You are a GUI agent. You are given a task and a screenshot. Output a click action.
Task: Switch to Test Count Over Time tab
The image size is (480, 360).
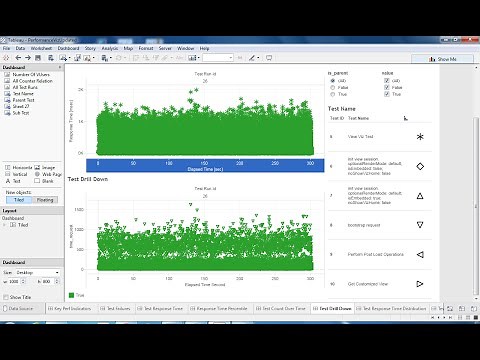[x=280, y=308]
